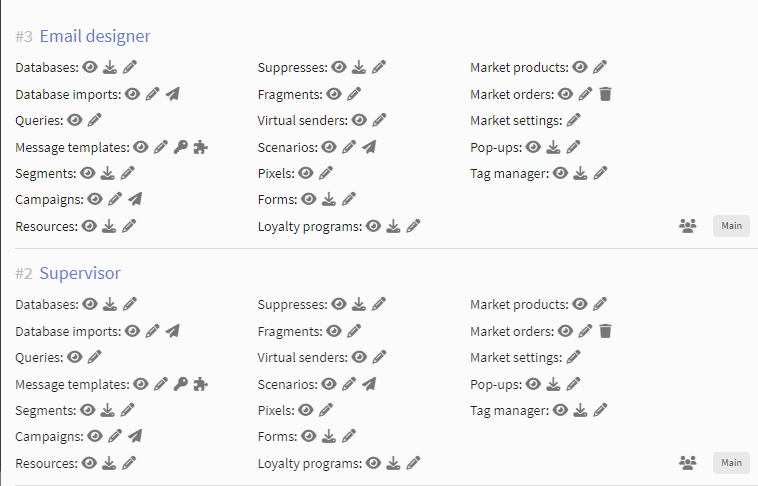Click the users group icon in Email designer row
The height and width of the screenshot is (486, 758).
(687, 226)
